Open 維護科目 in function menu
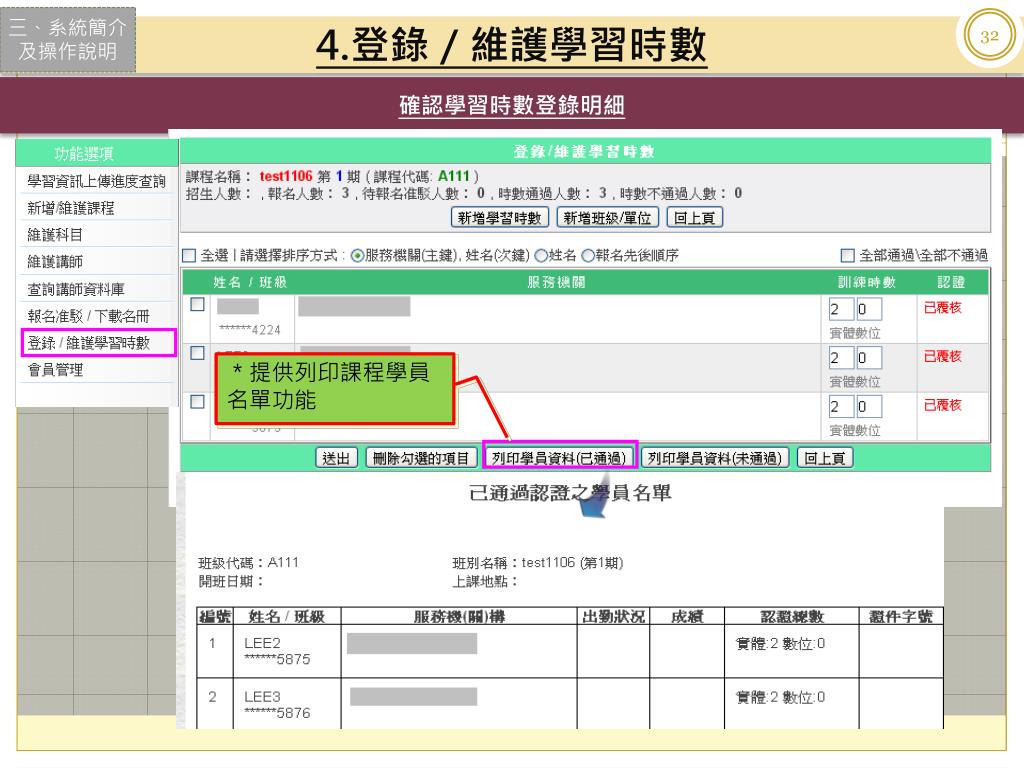 coord(55,236)
